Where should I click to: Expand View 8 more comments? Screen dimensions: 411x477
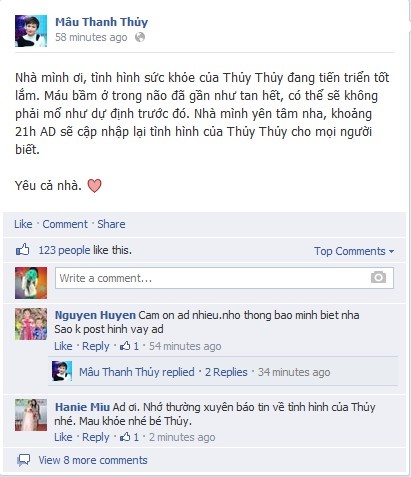93,460
